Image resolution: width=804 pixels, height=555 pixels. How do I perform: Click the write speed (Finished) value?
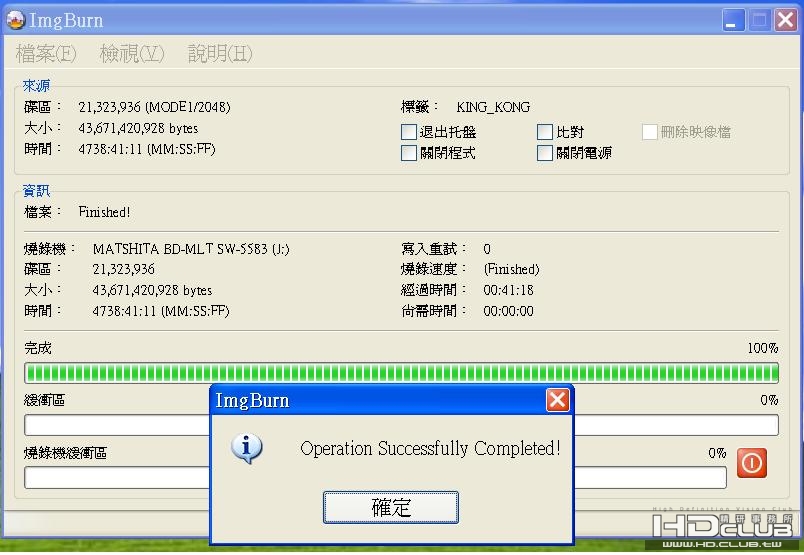[511, 269]
